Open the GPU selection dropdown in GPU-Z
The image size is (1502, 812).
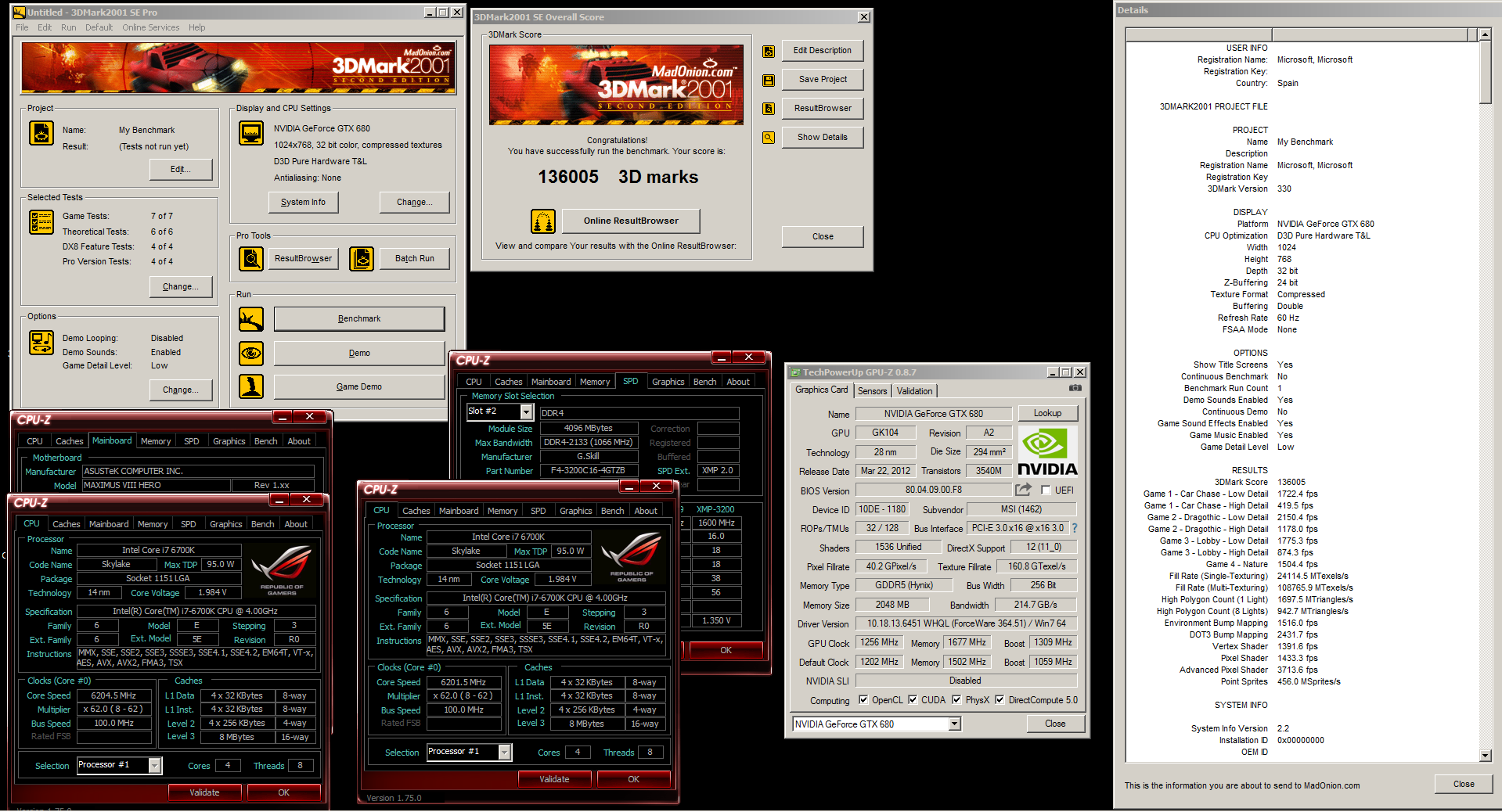(955, 724)
